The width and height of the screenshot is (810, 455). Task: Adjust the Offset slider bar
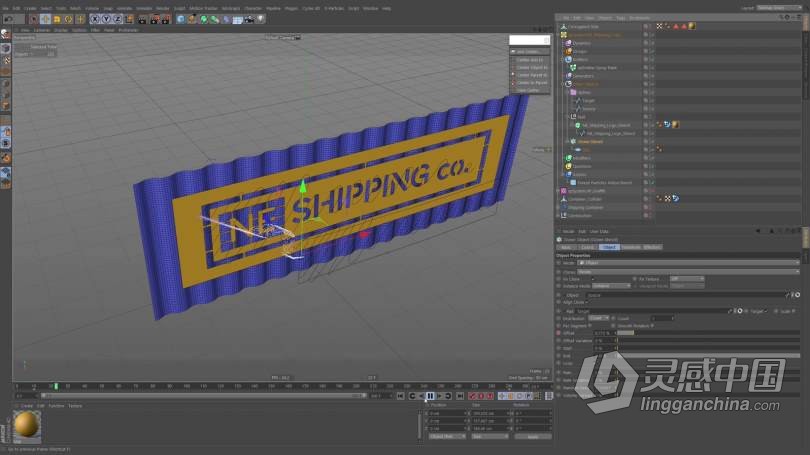(x=709, y=333)
